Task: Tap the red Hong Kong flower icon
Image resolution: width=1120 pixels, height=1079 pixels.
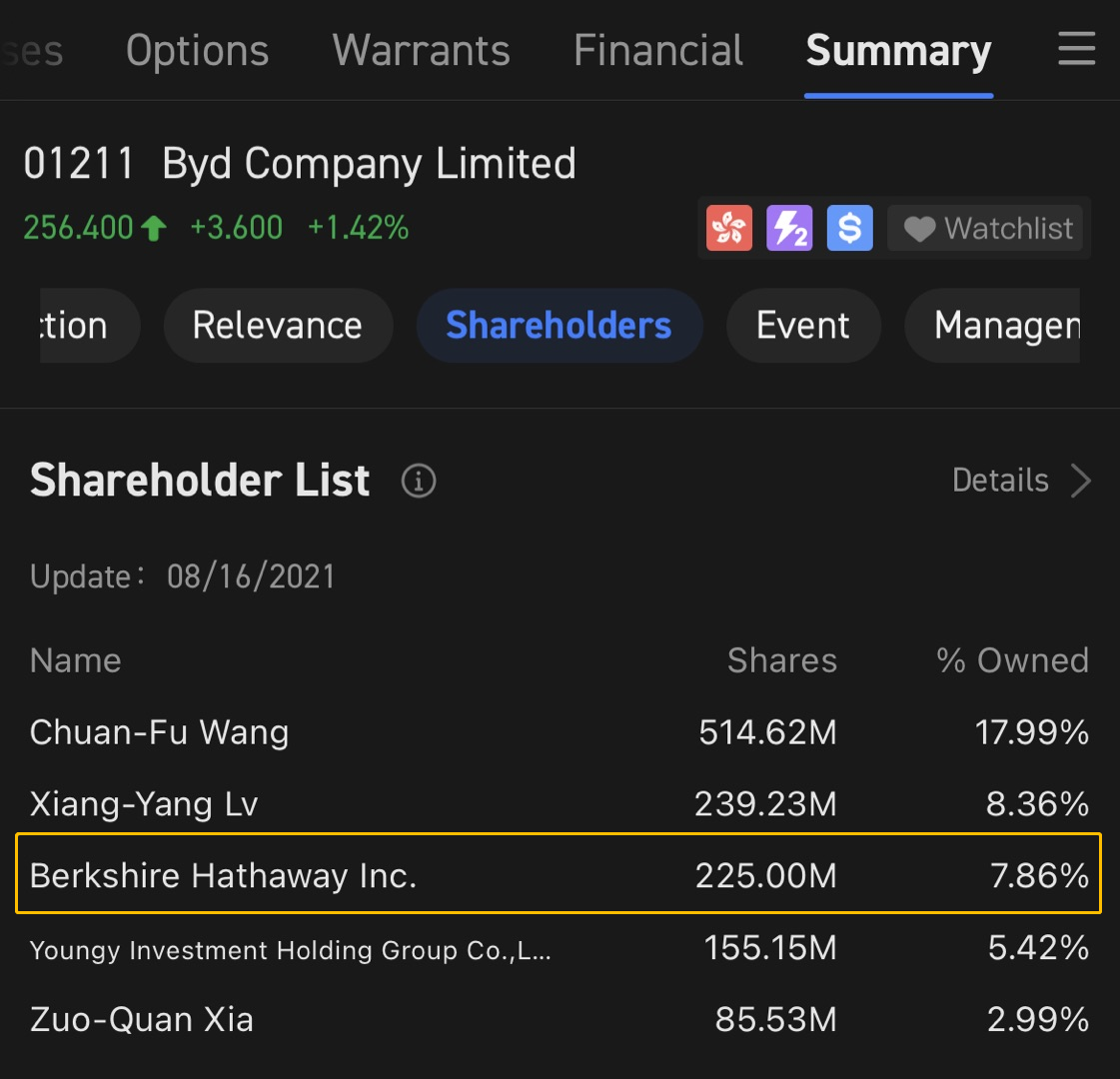Action: tap(728, 228)
